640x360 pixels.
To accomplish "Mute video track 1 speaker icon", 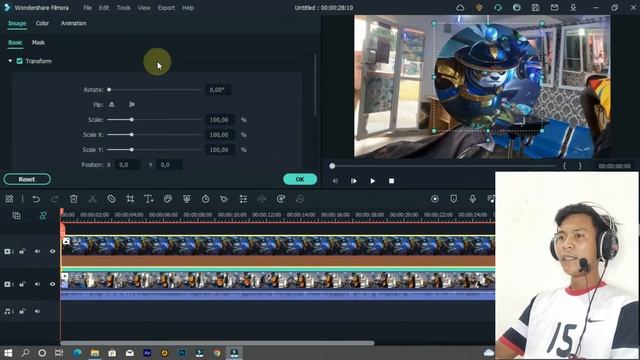I will [x=37, y=284].
